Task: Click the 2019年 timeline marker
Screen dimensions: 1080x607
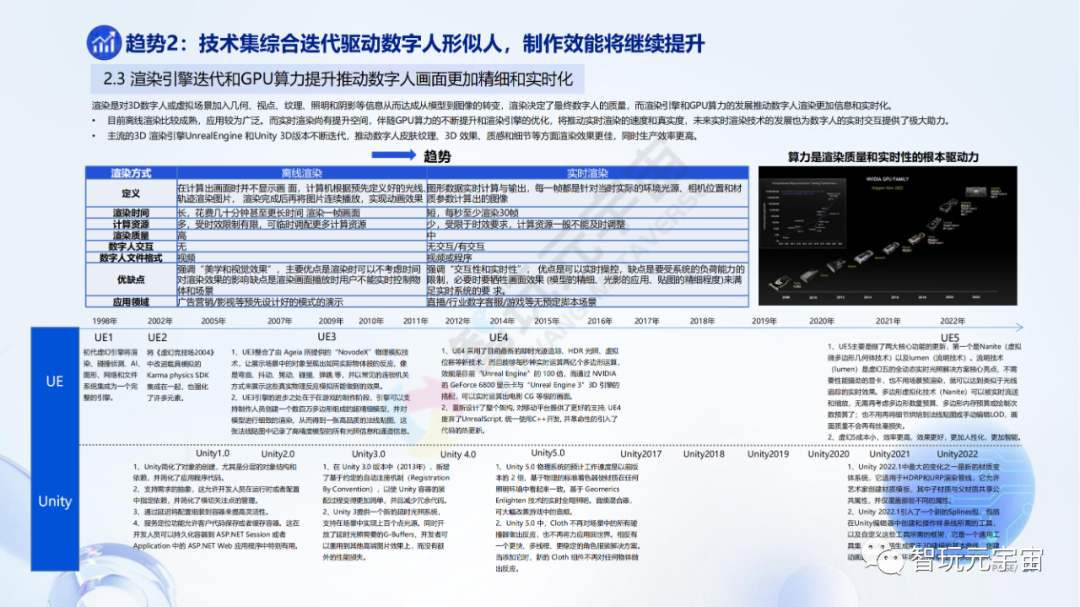Action: 764,321
